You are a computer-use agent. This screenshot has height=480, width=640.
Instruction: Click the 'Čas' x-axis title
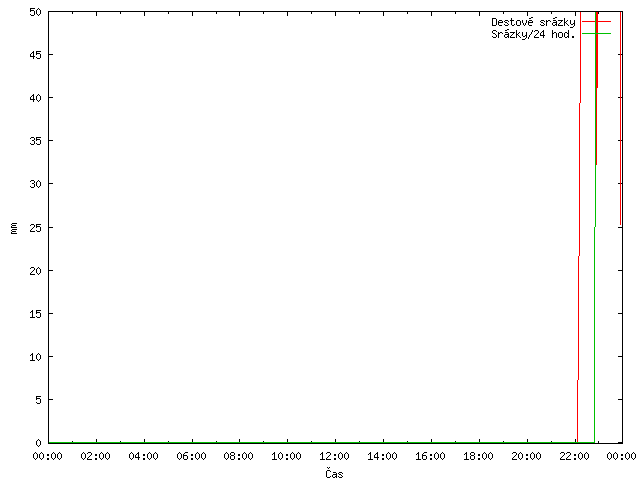(334, 473)
